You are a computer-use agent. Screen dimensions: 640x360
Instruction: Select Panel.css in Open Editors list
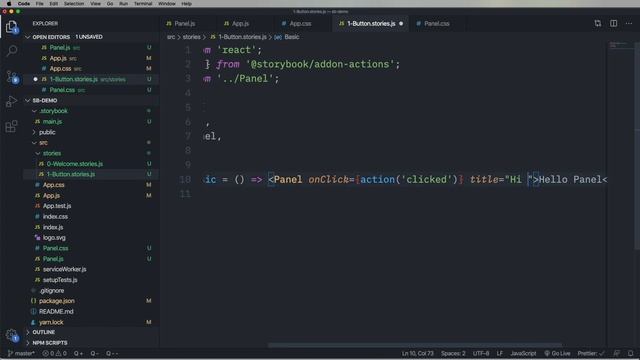point(62,90)
